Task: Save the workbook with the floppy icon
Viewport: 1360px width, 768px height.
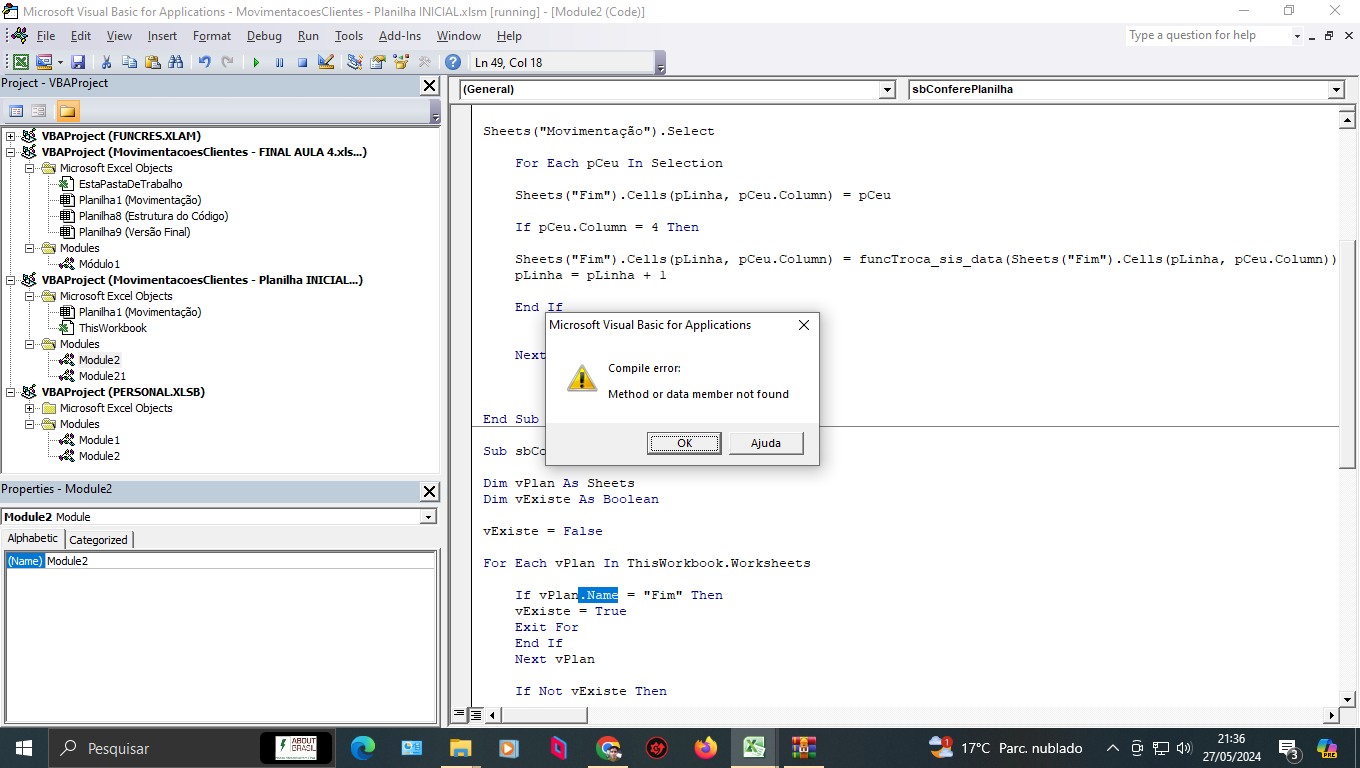Action: (78, 62)
